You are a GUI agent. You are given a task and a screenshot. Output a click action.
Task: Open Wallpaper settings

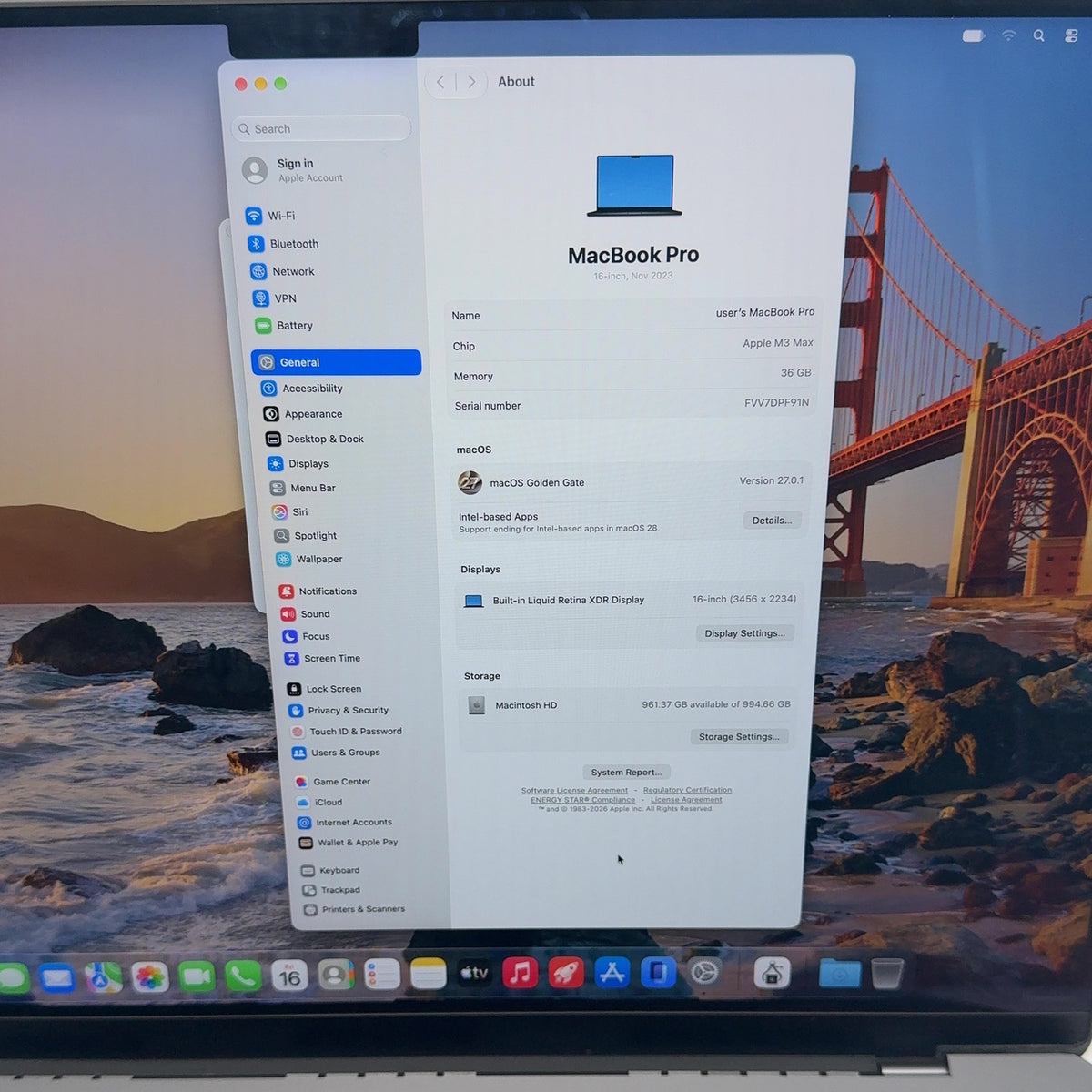pos(309,560)
